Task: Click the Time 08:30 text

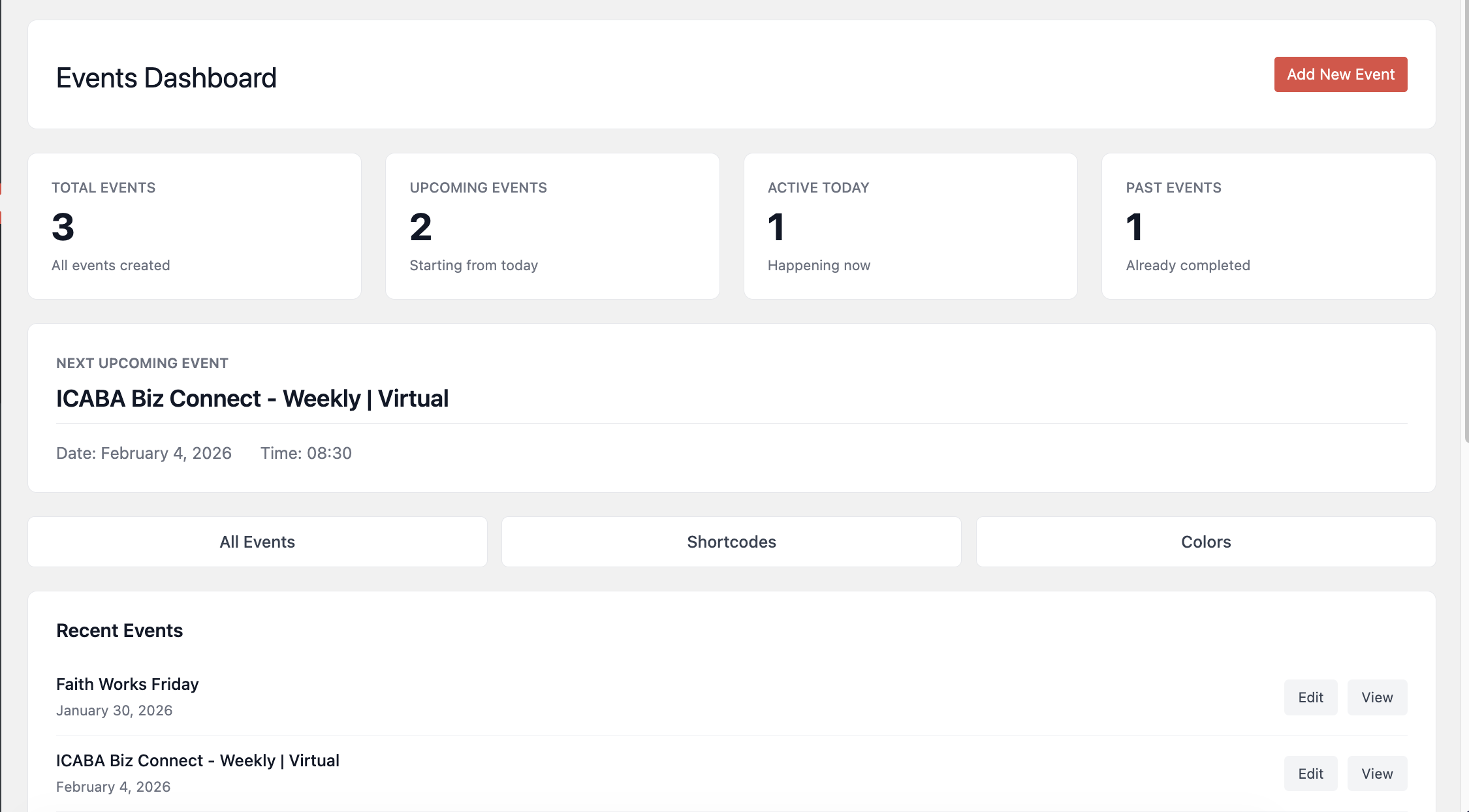Action: point(306,453)
